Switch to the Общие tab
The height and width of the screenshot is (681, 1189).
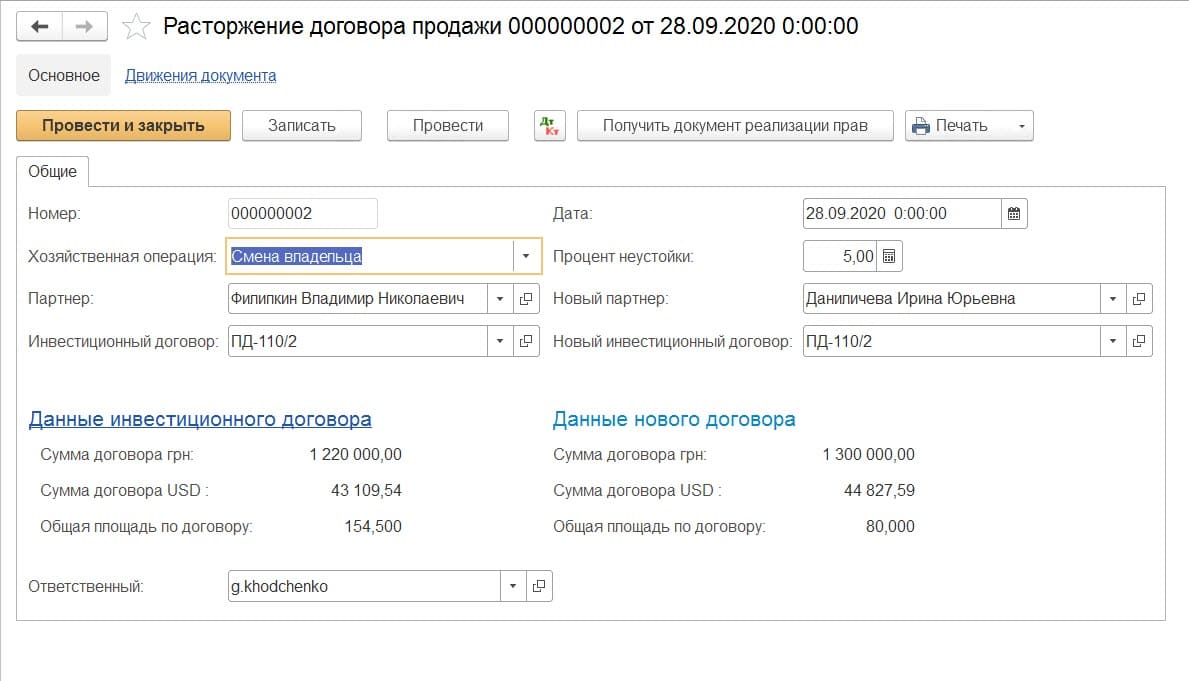coord(53,171)
